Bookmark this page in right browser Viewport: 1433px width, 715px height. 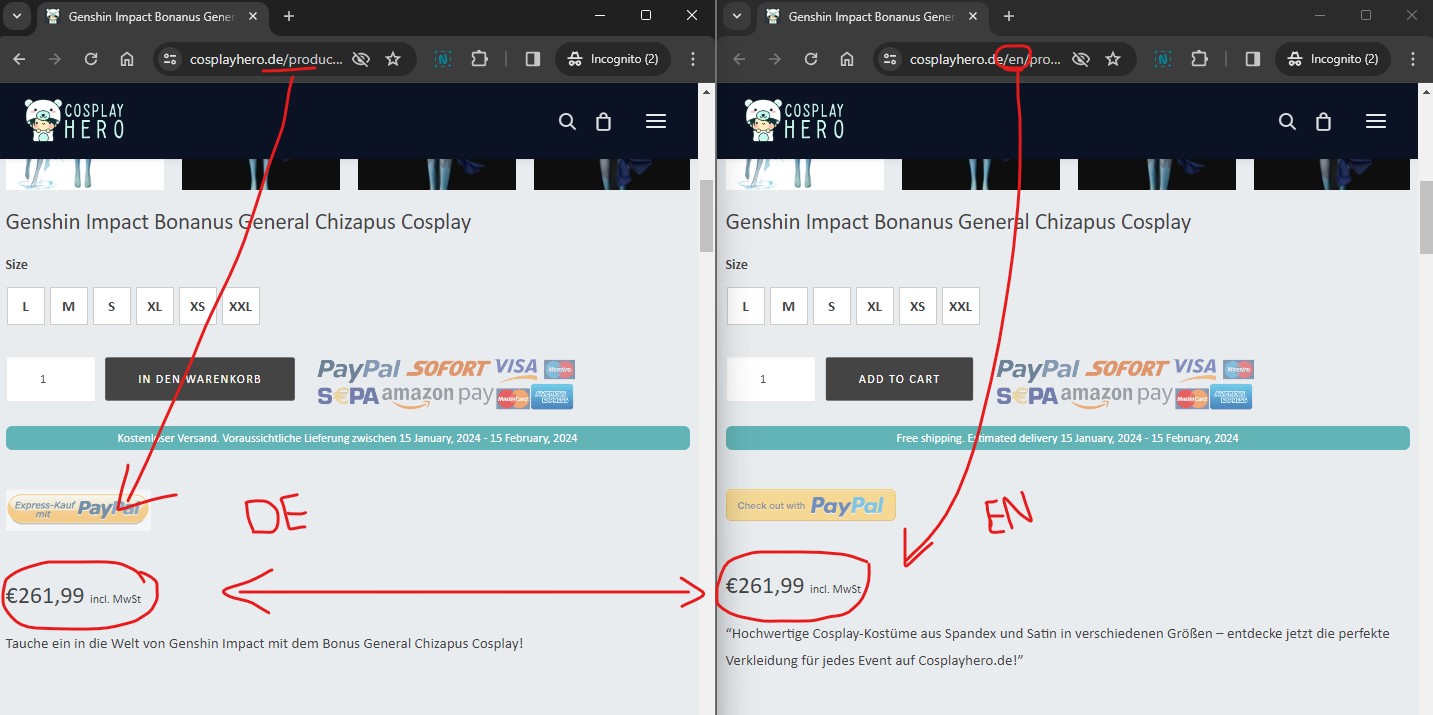pyautogui.click(x=1113, y=59)
